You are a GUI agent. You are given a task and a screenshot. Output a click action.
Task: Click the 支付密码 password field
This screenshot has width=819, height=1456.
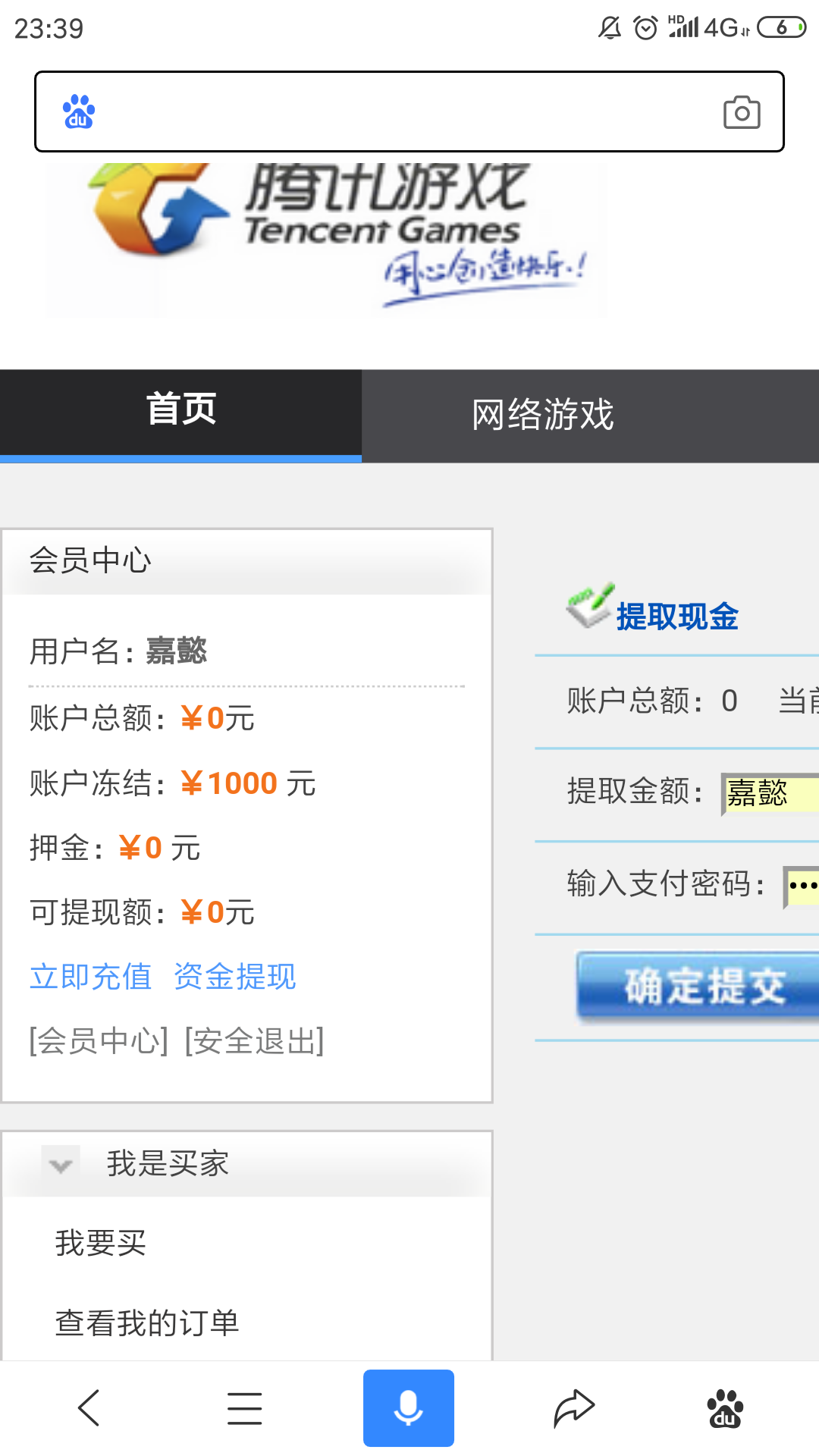pyautogui.click(x=800, y=882)
